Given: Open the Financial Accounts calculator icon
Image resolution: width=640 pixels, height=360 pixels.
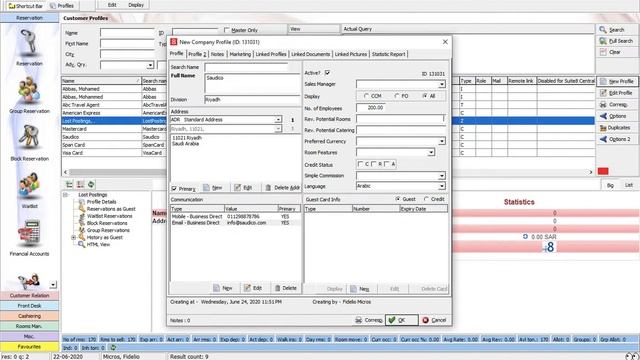Looking at the screenshot, I should tap(29, 233).
